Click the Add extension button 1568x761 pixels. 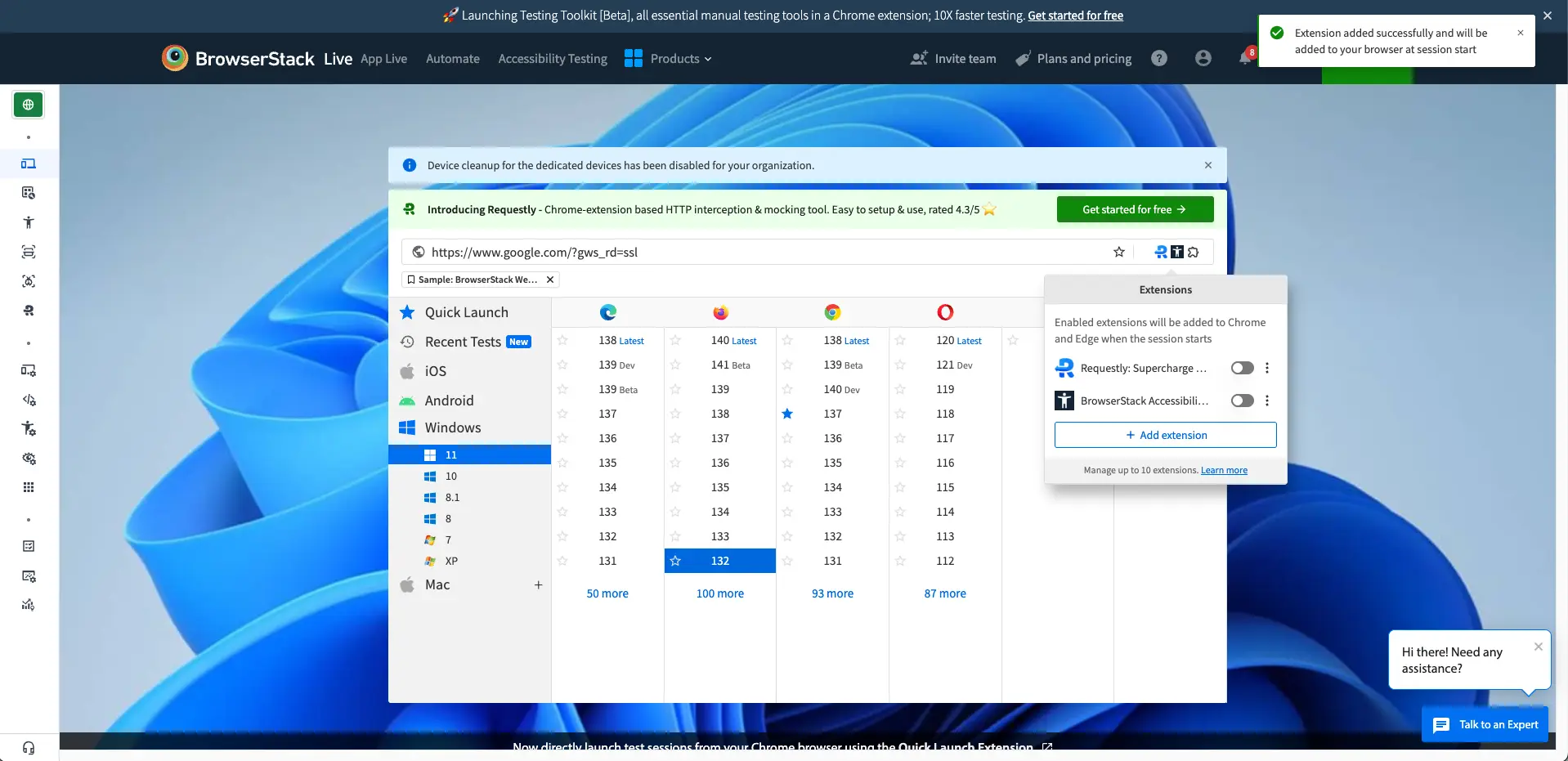point(1166,435)
